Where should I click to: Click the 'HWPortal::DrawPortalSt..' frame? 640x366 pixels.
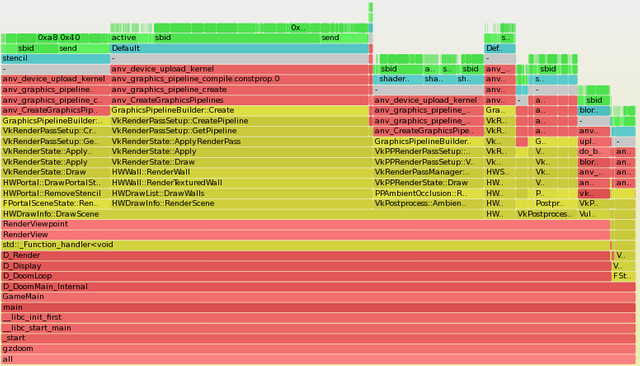pos(56,182)
